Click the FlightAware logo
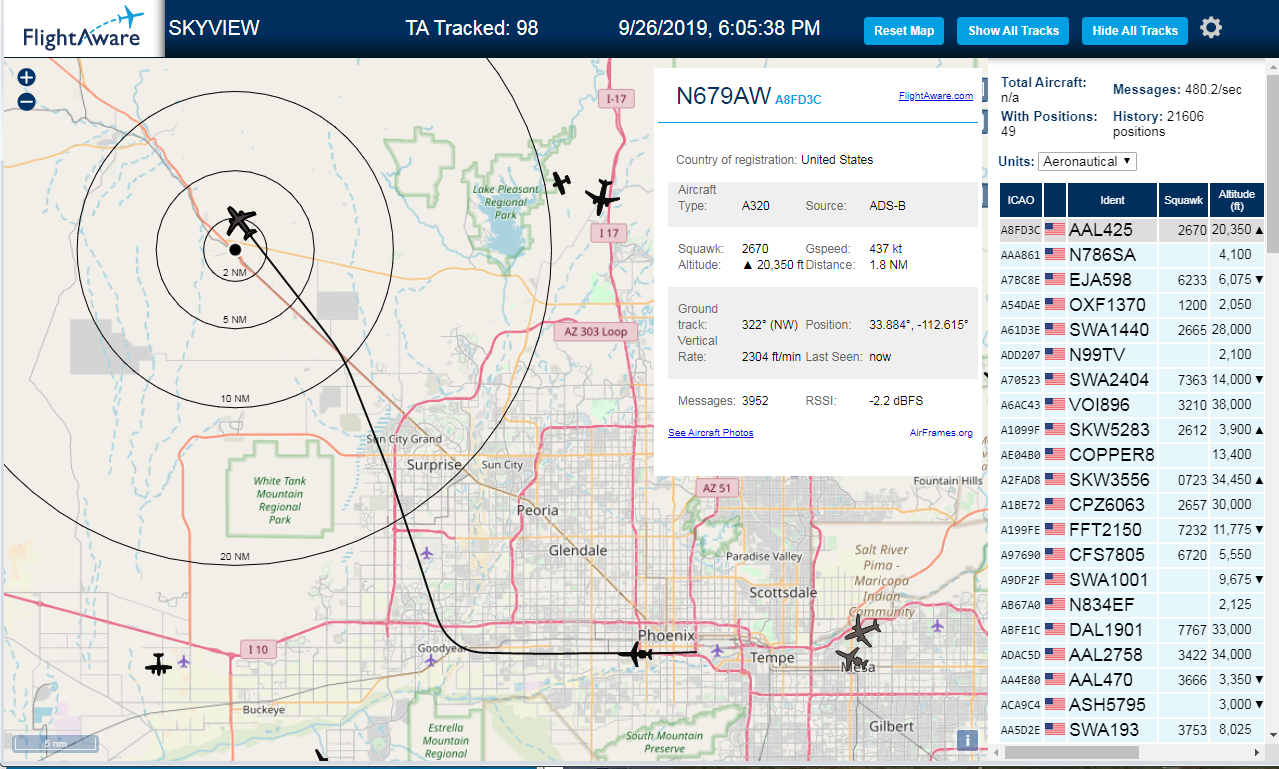Viewport: 1279px width, 769px height. click(x=82, y=30)
